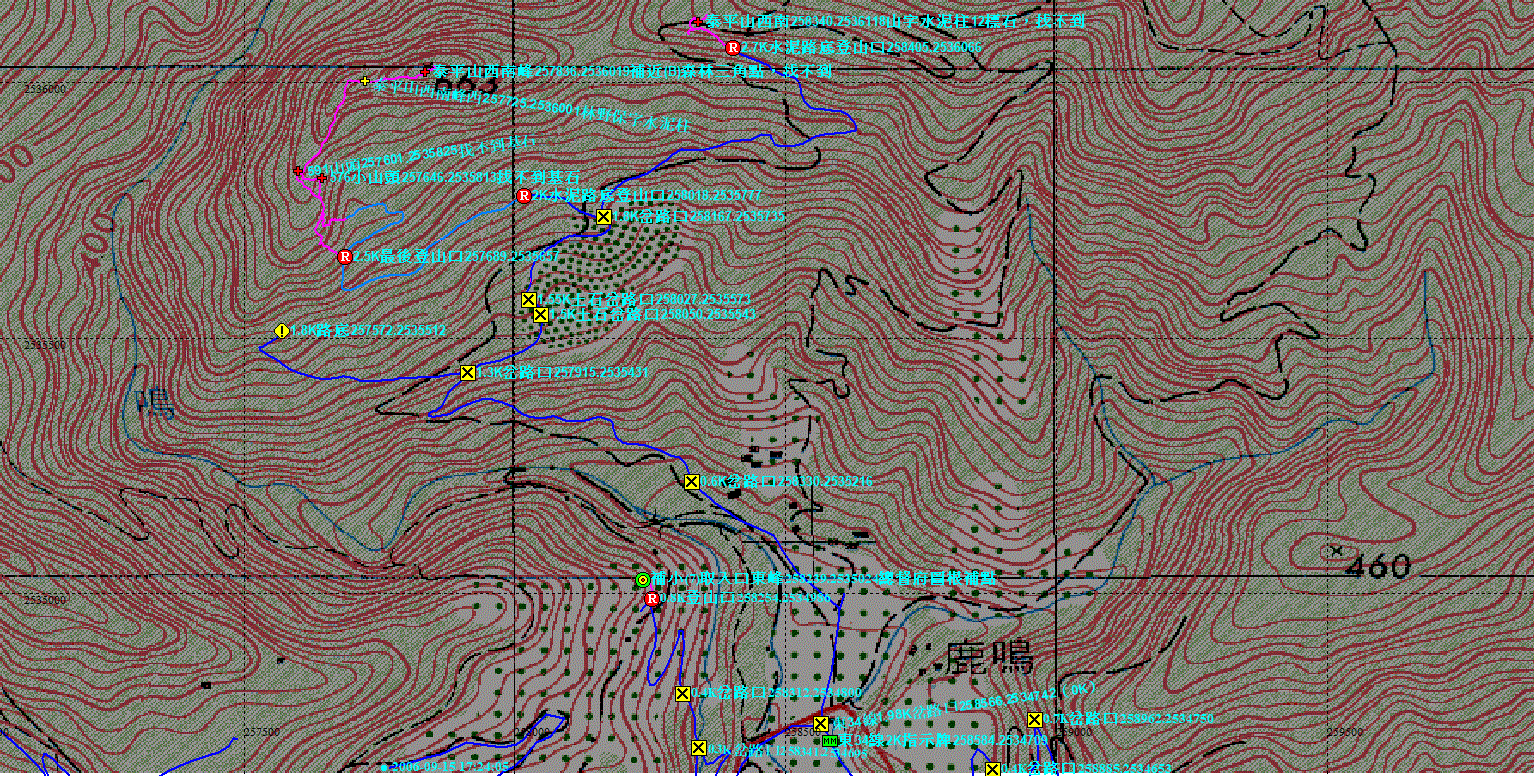The image size is (1534, 776).
Task: Select the 2K水泥路底登山口 red R waypoint
Action: coord(524,196)
